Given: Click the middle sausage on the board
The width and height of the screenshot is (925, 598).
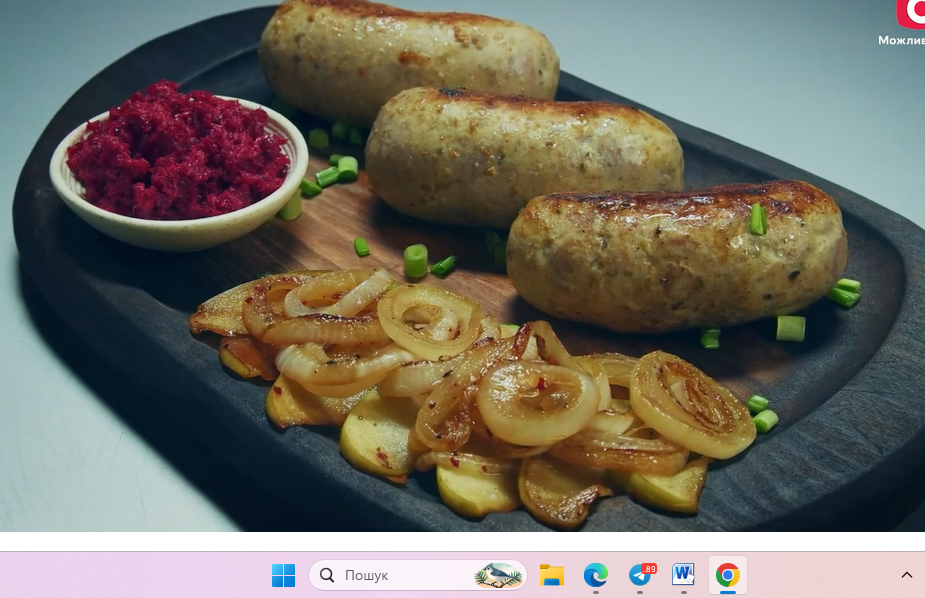Looking at the screenshot, I should point(523,155).
